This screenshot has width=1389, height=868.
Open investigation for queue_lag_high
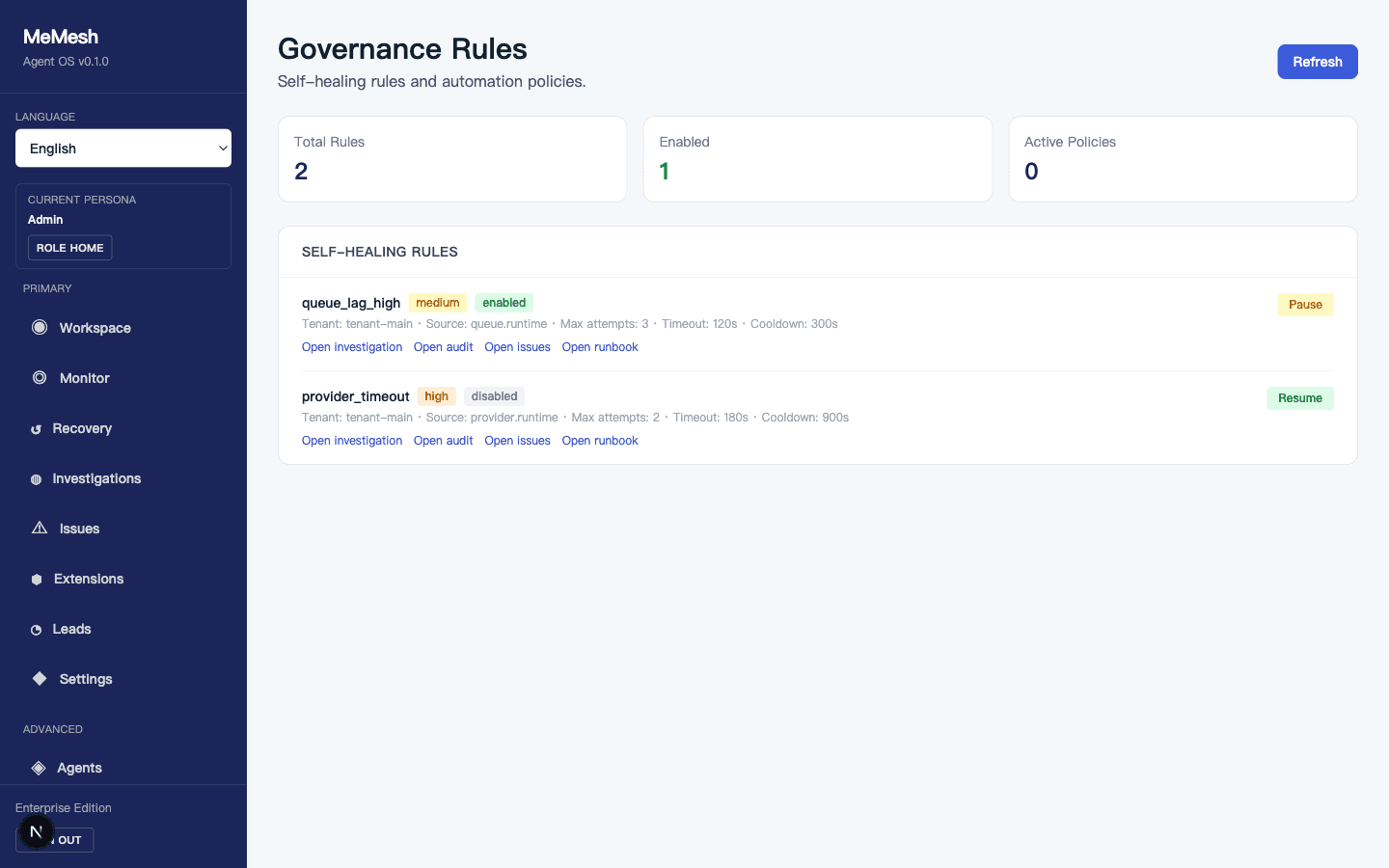[x=351, y=346]
